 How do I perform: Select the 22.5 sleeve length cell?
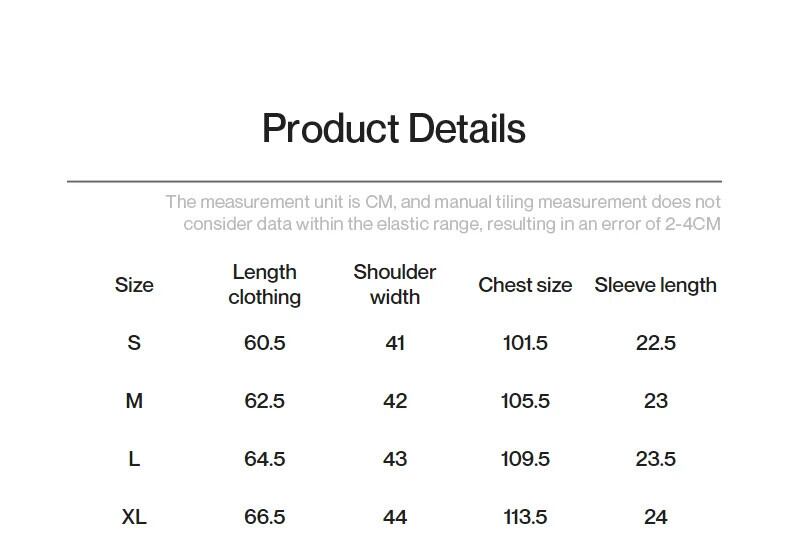655,343
